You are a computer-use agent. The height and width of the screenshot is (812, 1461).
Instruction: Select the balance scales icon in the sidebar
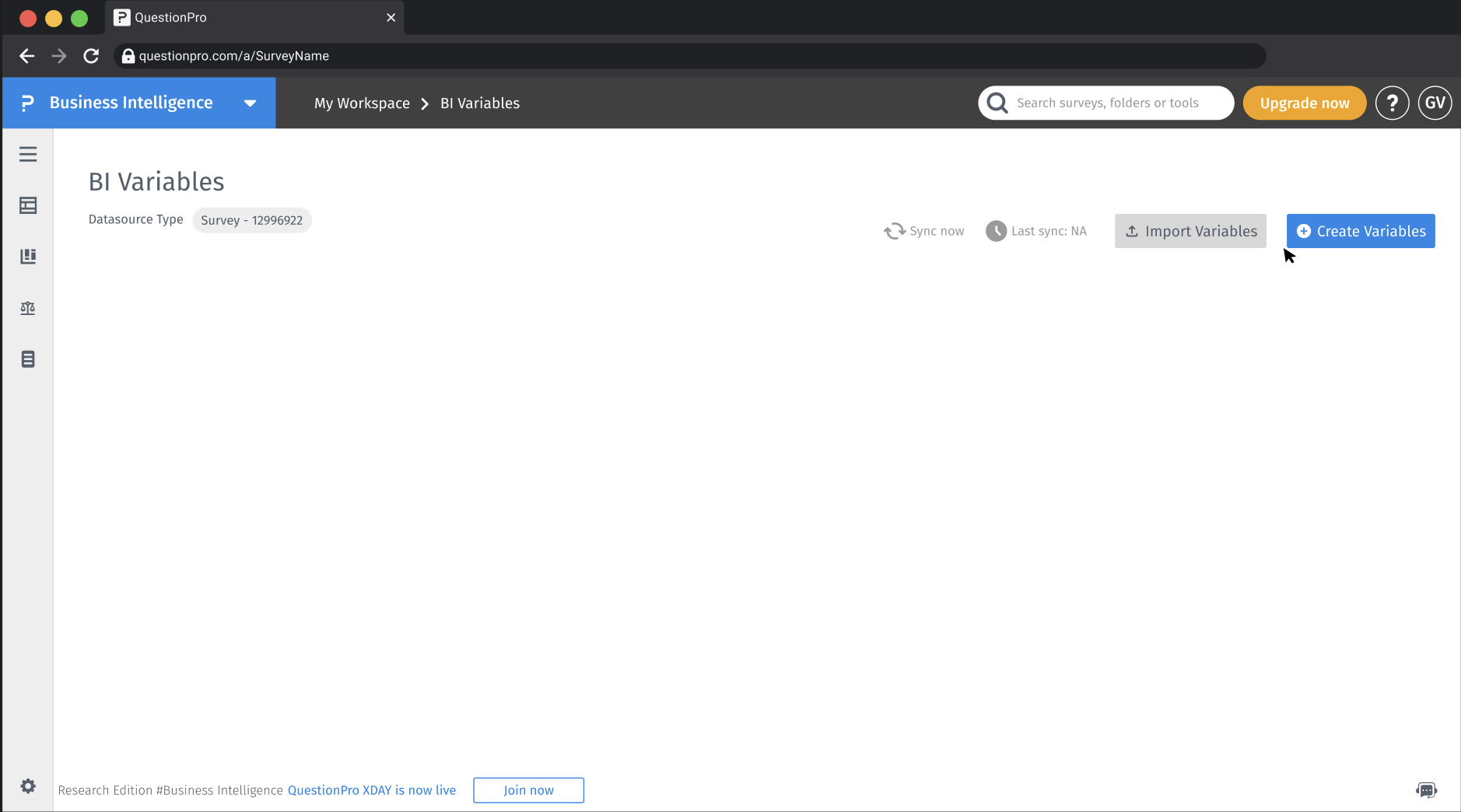[x=28, y=308]
